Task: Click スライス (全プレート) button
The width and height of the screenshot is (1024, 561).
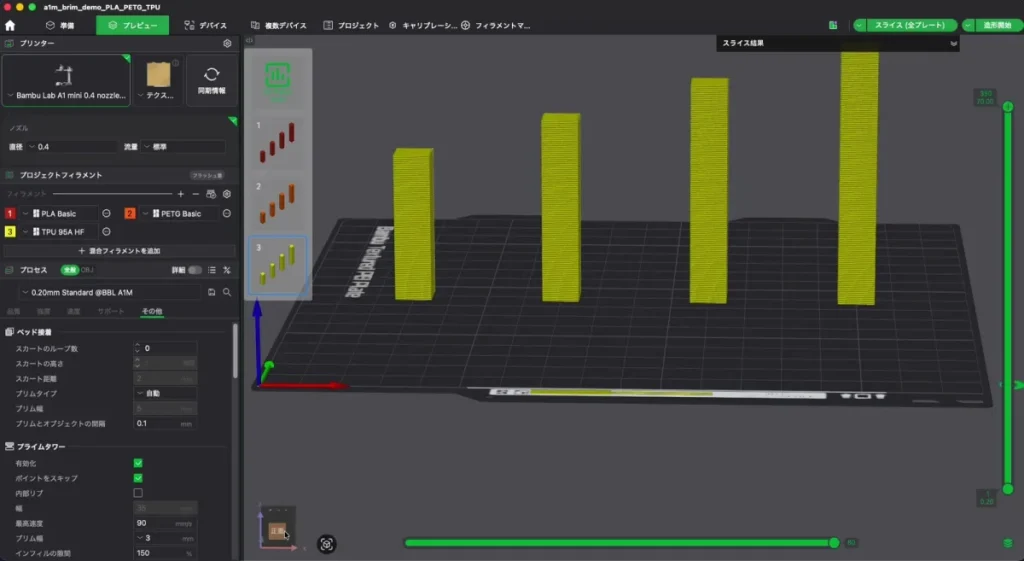Action: point(911,25)
